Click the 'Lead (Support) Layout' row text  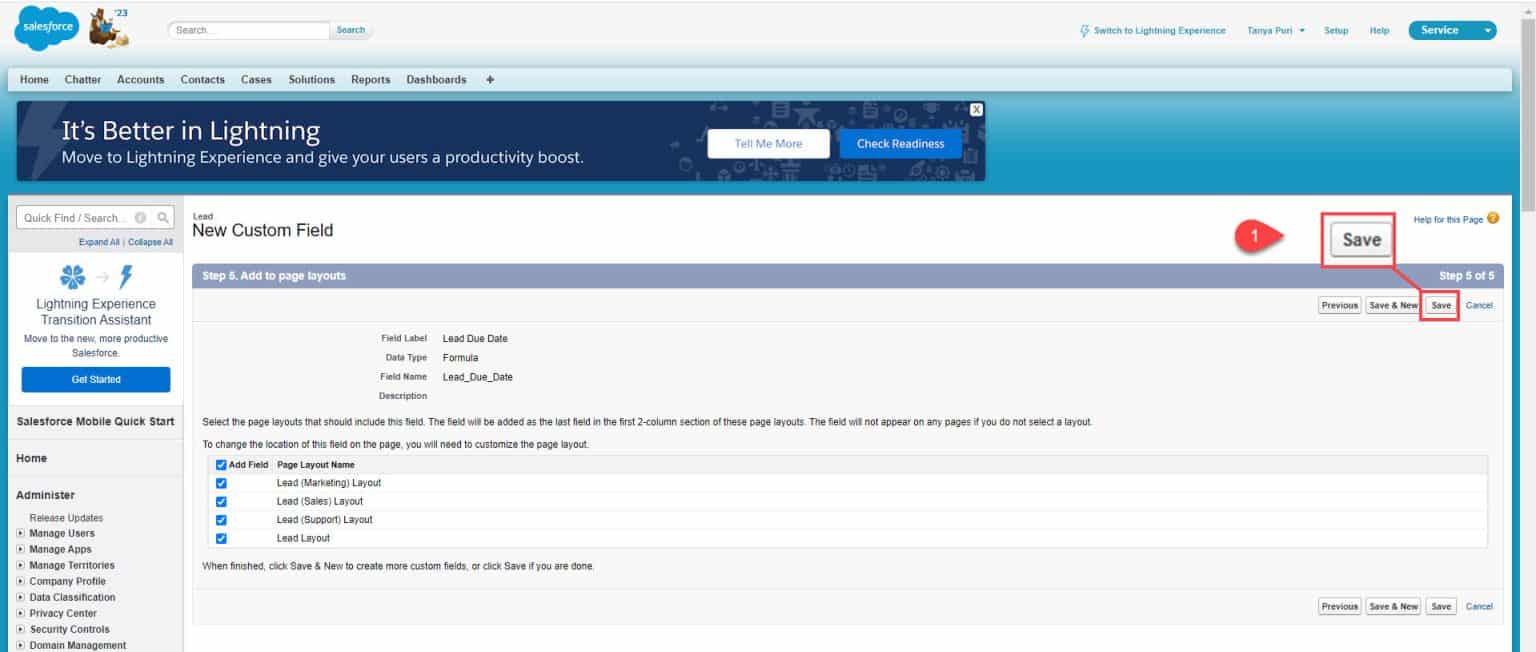pyautogui.click(x=324, y=520)
